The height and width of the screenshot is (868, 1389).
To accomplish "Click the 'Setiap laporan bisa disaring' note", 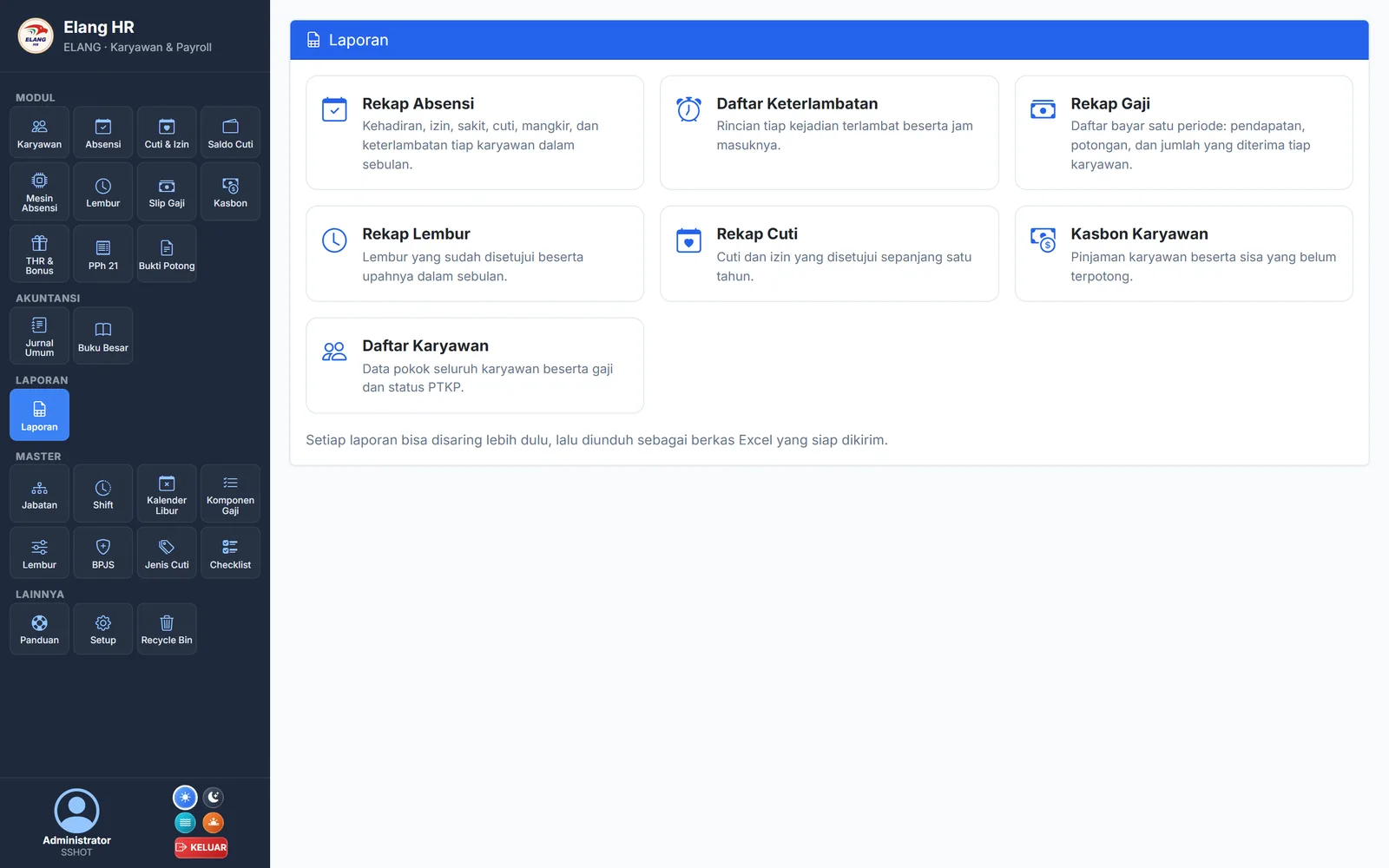I will 596,440.
